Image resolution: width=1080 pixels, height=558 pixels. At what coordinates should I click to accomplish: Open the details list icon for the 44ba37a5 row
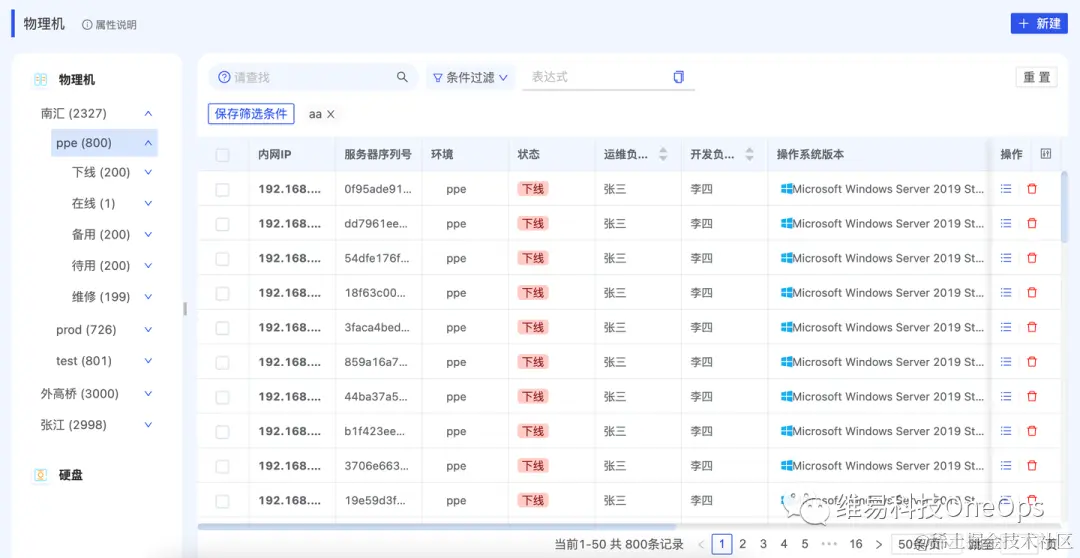click(1006, 396)
